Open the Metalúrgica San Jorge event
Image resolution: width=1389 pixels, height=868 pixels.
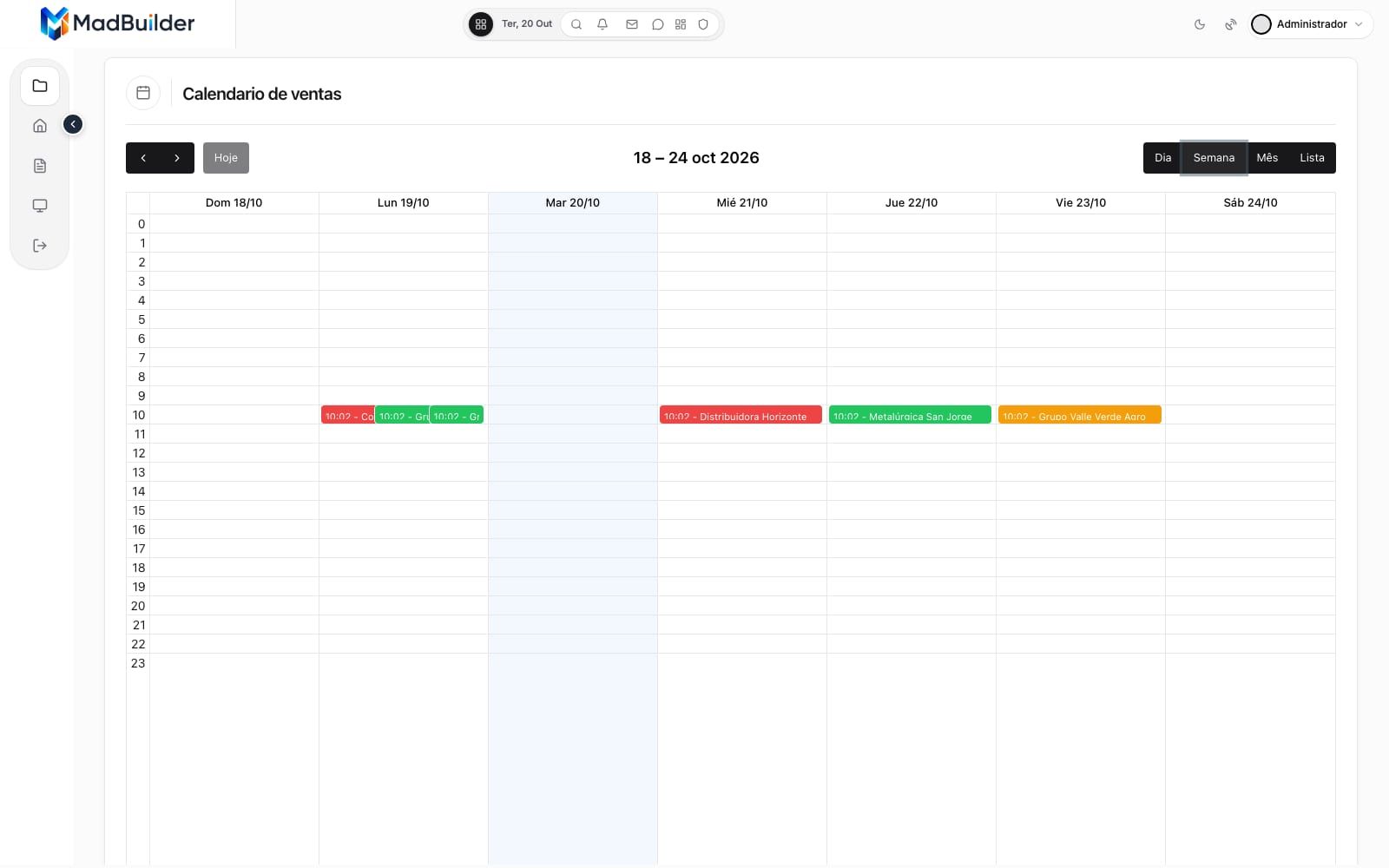[910, 415]
